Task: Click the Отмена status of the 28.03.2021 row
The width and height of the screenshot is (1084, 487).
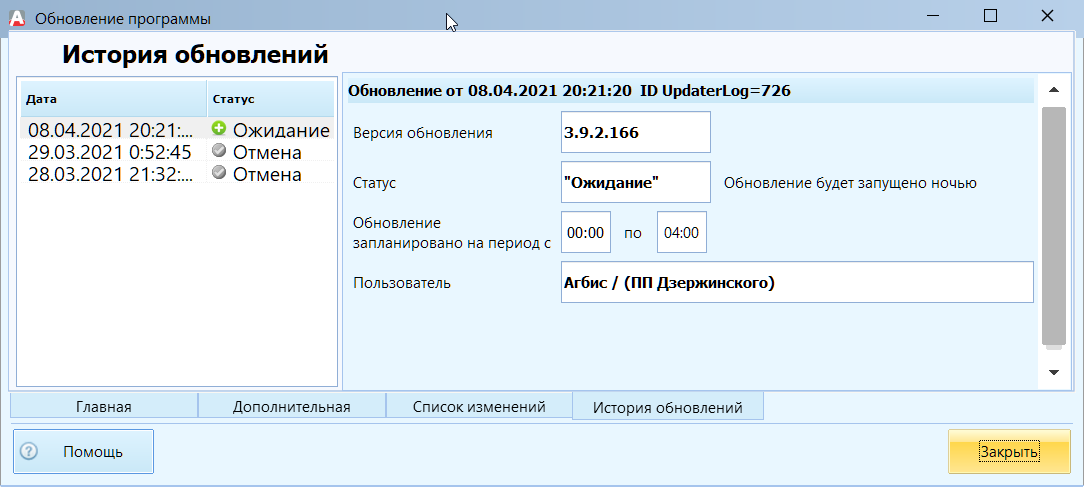Action: tap(270, 174)
